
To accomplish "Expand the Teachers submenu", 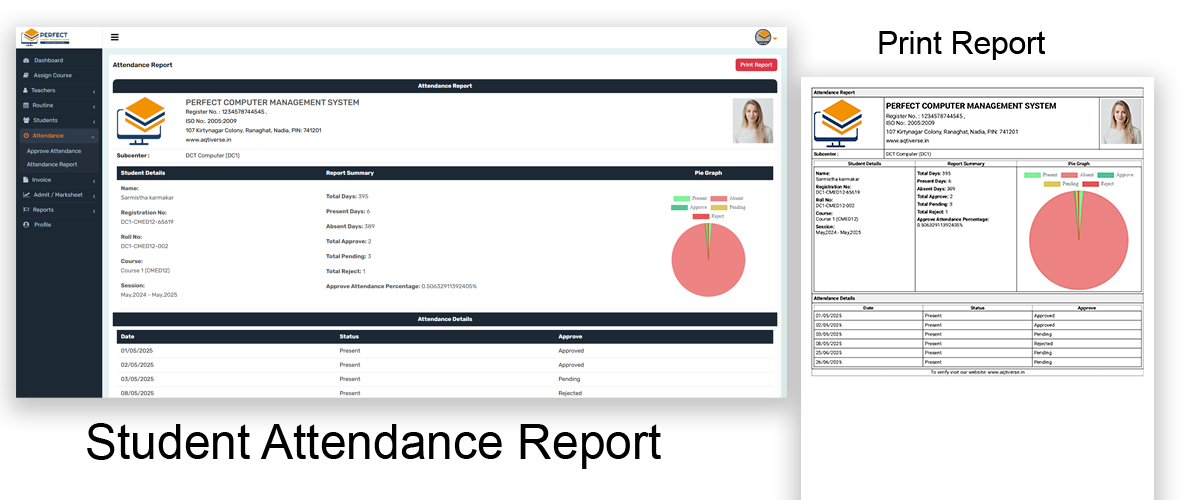I will pos(43,90).
